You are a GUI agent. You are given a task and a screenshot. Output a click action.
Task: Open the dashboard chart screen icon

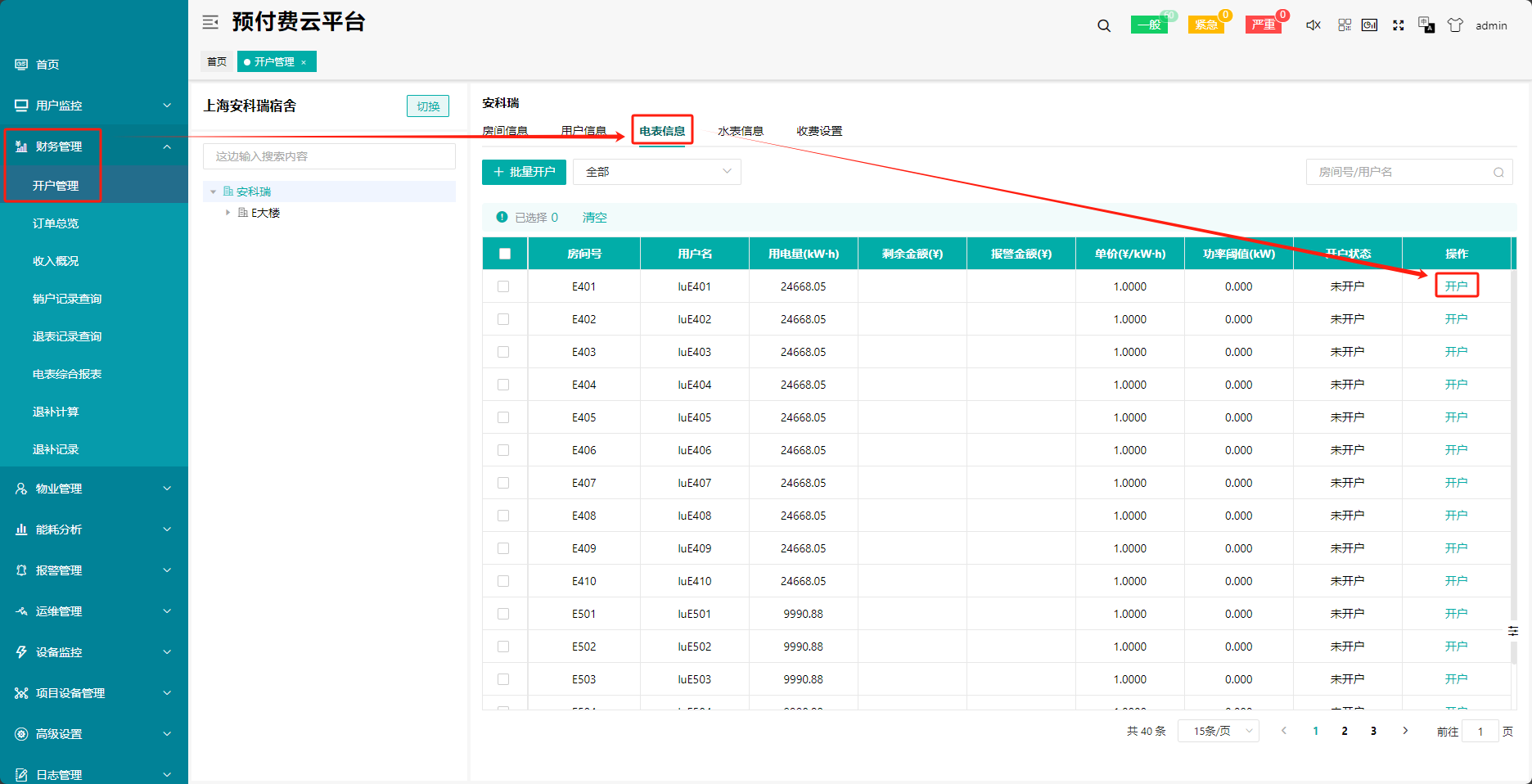[1369, 25]
